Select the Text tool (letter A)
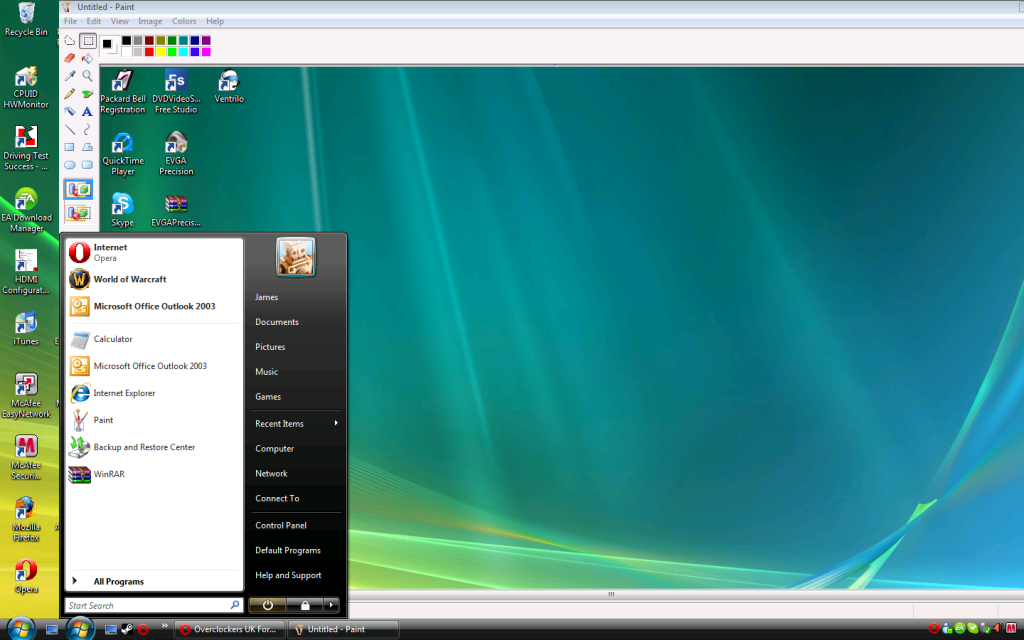The height and width of the screenshot is (640, 1024). pos(88,111)
